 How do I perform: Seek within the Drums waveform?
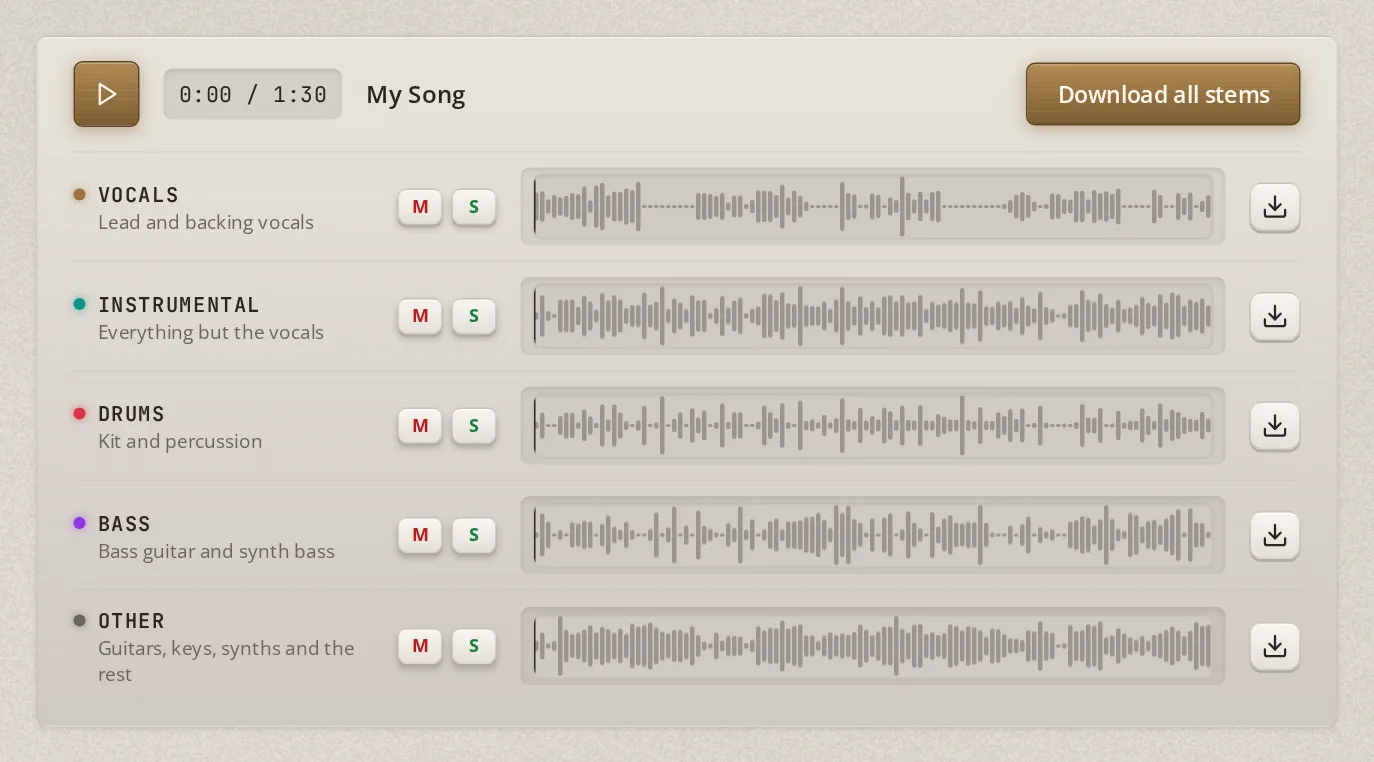873,426
